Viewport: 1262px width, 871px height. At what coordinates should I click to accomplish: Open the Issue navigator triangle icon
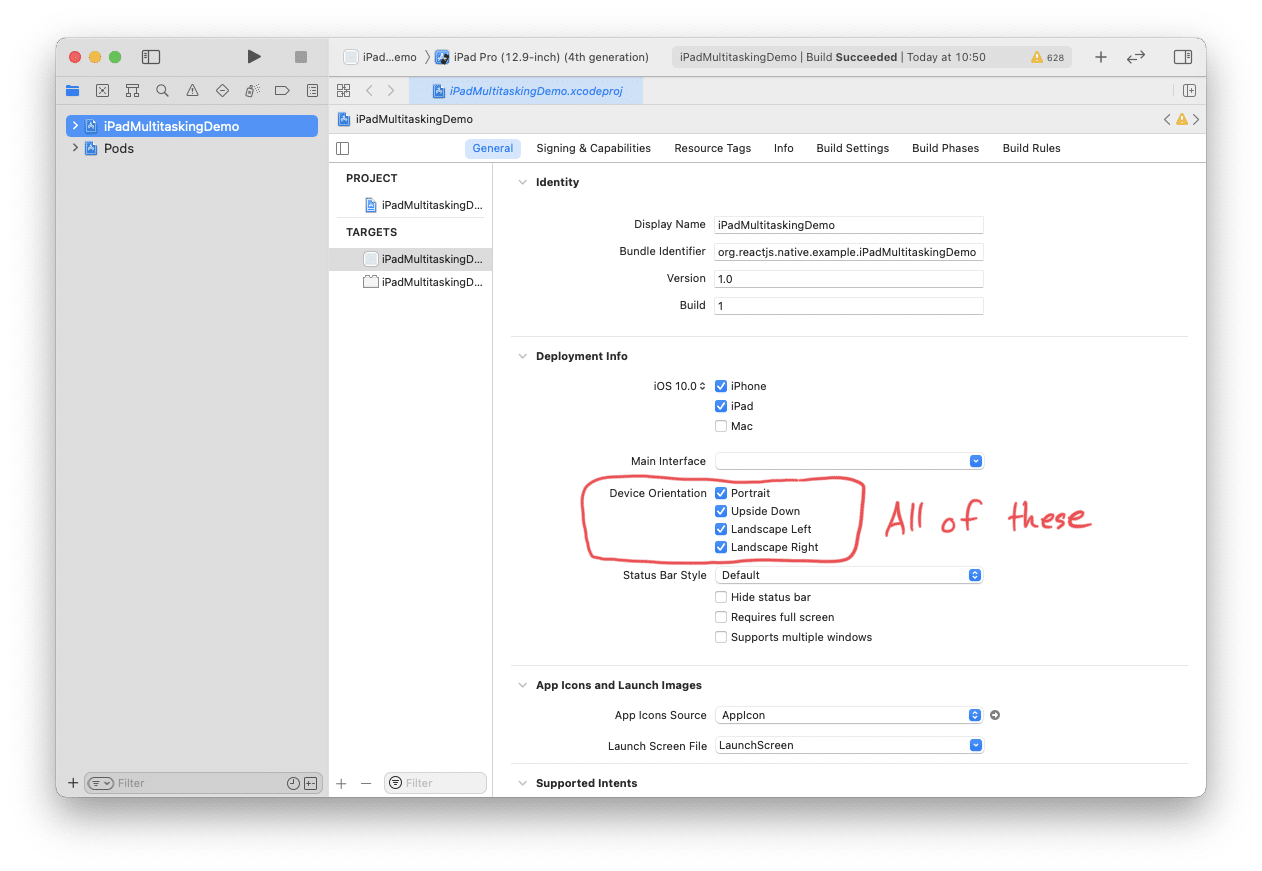192,90
